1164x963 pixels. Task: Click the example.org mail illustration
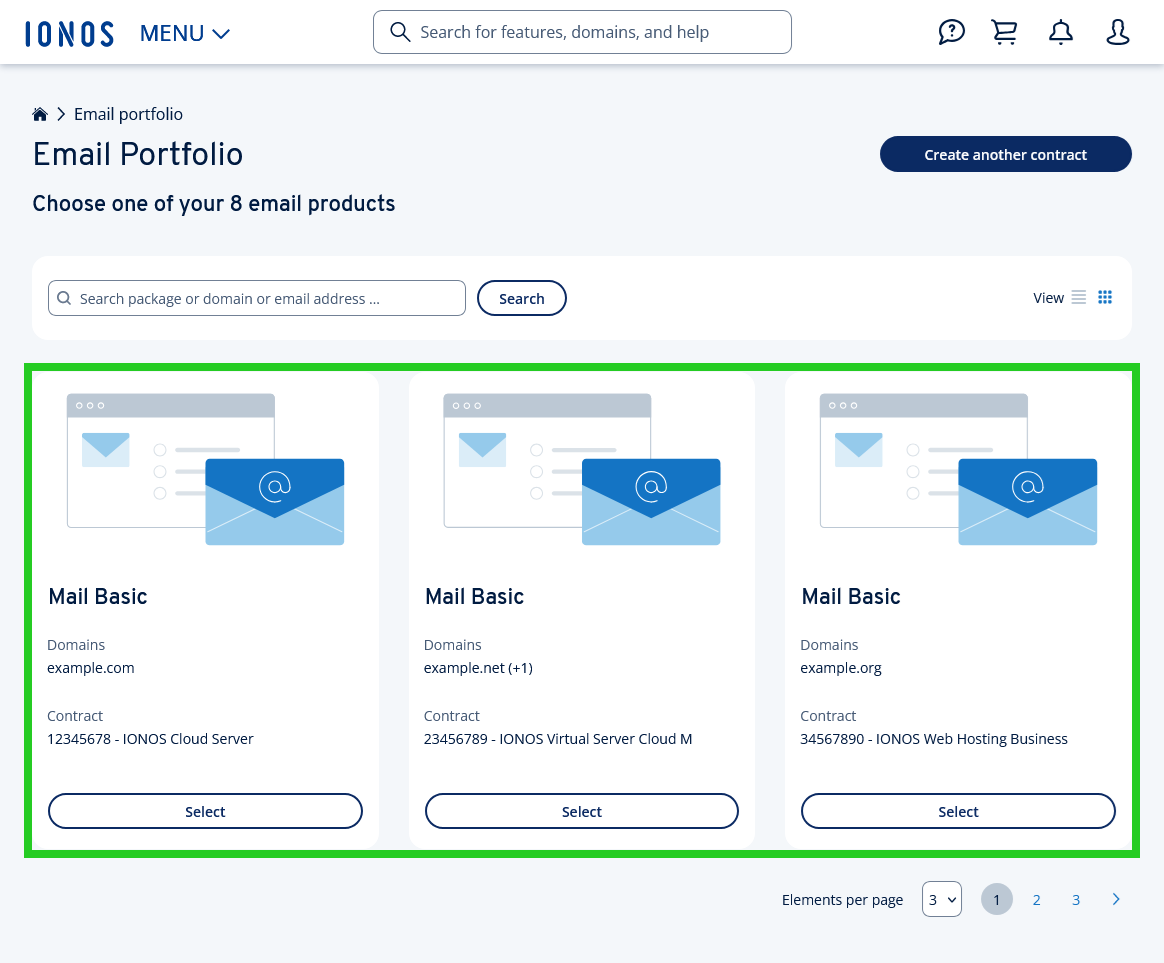coord(958,469)
